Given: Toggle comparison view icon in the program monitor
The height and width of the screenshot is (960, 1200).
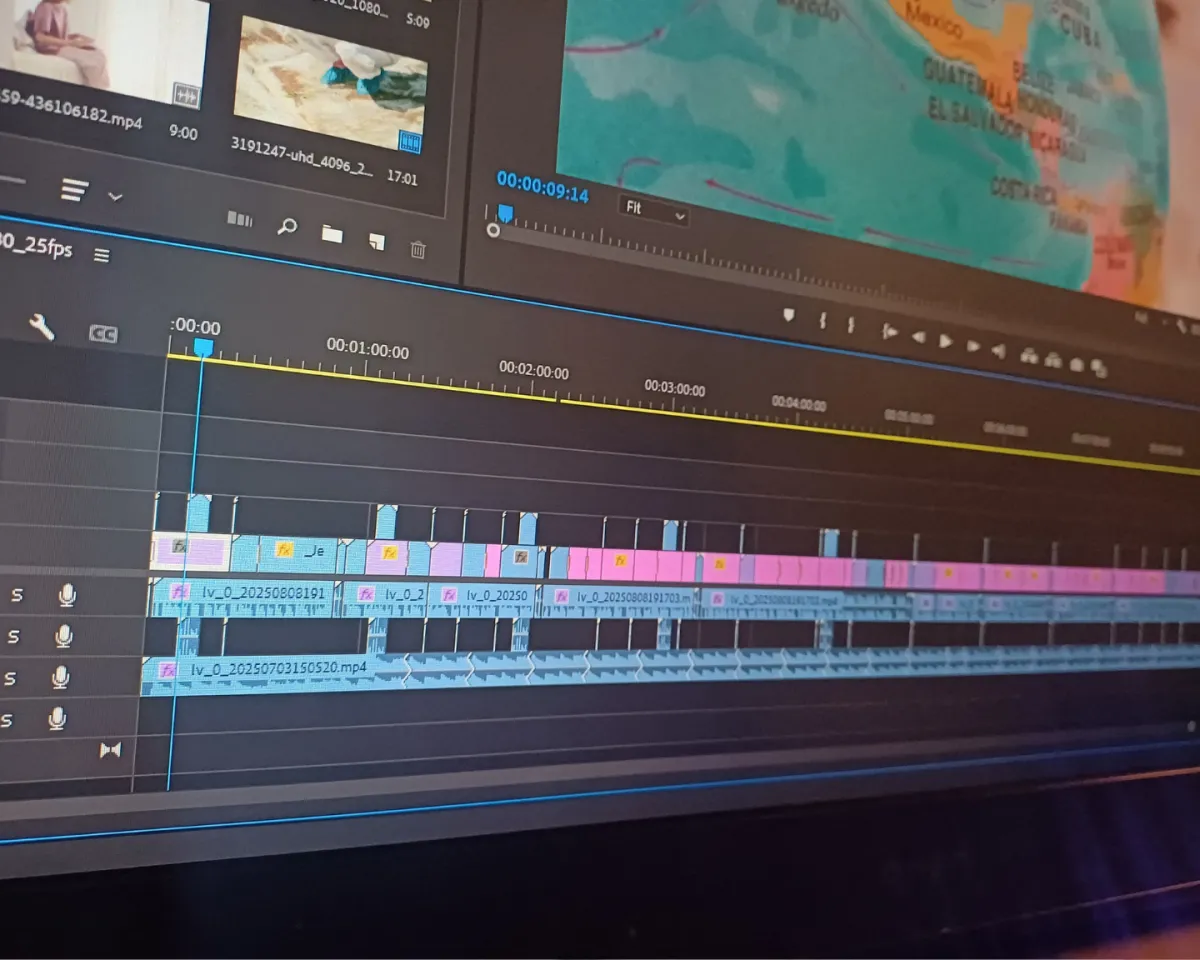Looking at the screenshot, I should pyautogui.click(x=1099, y=368).
